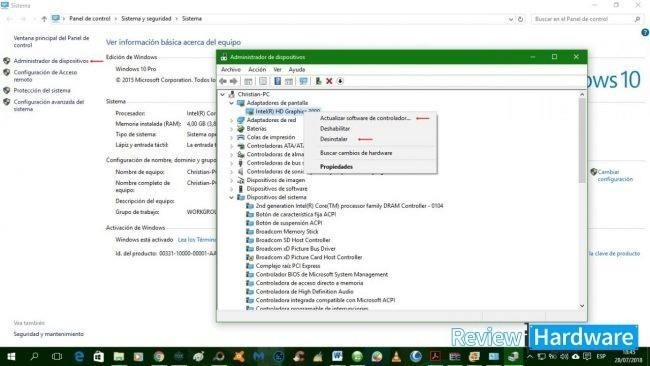
Task: Click the up-level arrow in System window
Action: pos(44,19)
